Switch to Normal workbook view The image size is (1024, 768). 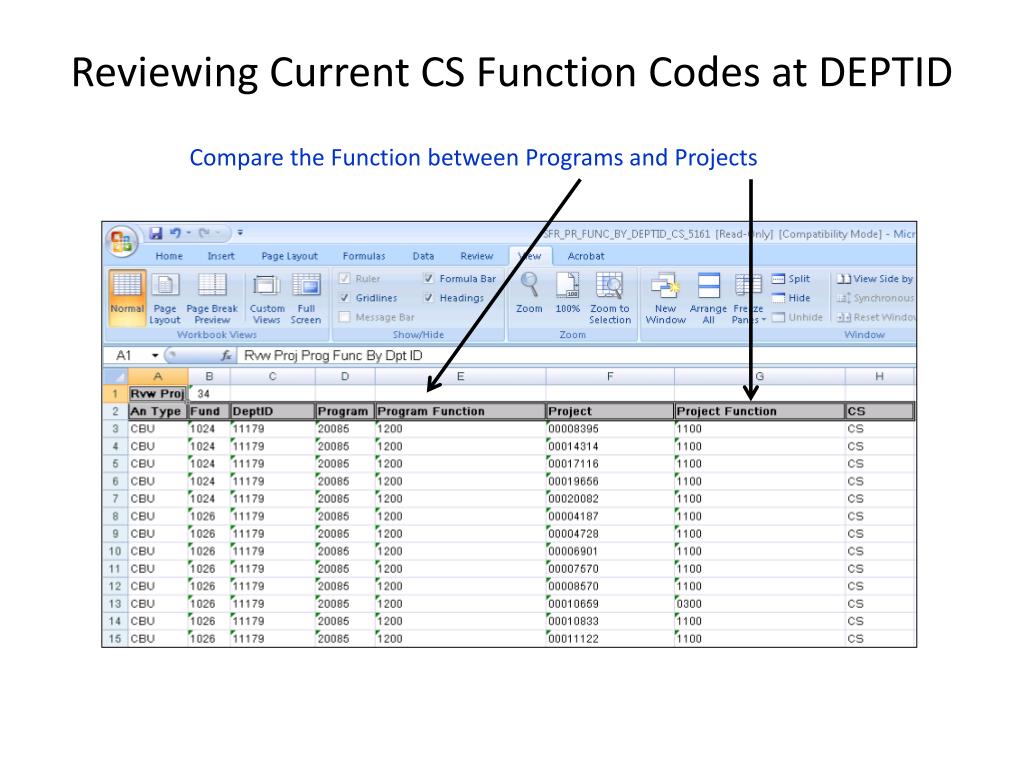click(x=127, y=298)
